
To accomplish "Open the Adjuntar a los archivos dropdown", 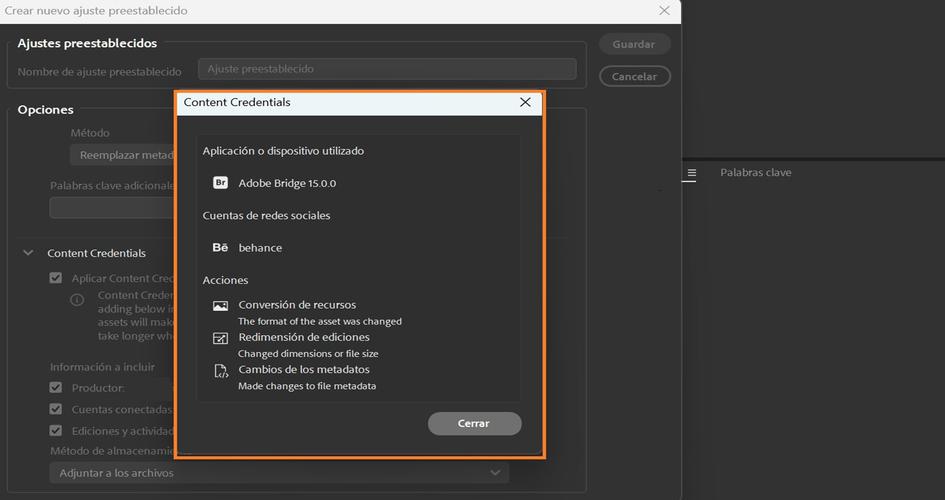I will 280,472.
